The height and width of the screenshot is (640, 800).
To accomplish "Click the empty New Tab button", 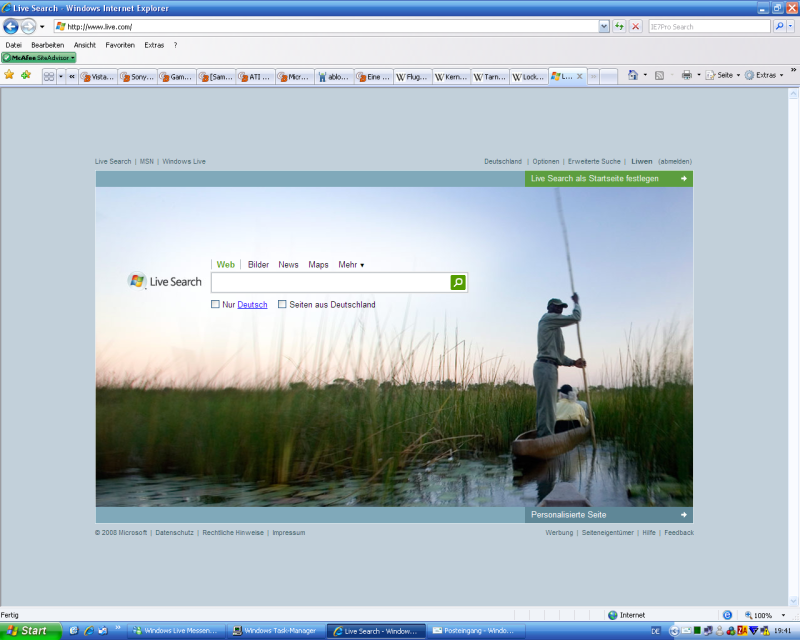I will pos(608,77).
